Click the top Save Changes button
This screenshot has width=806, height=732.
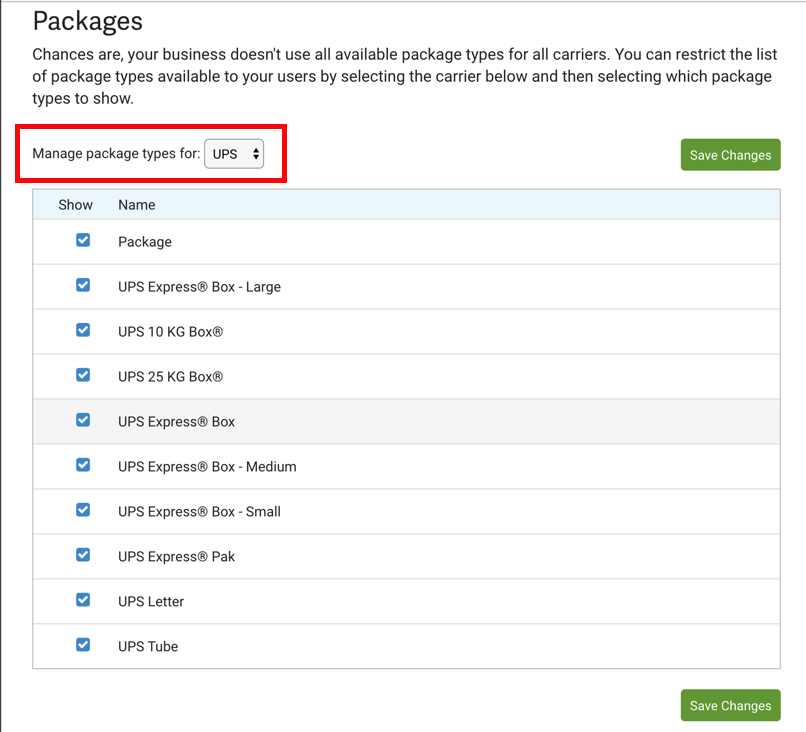pos(730,155)
